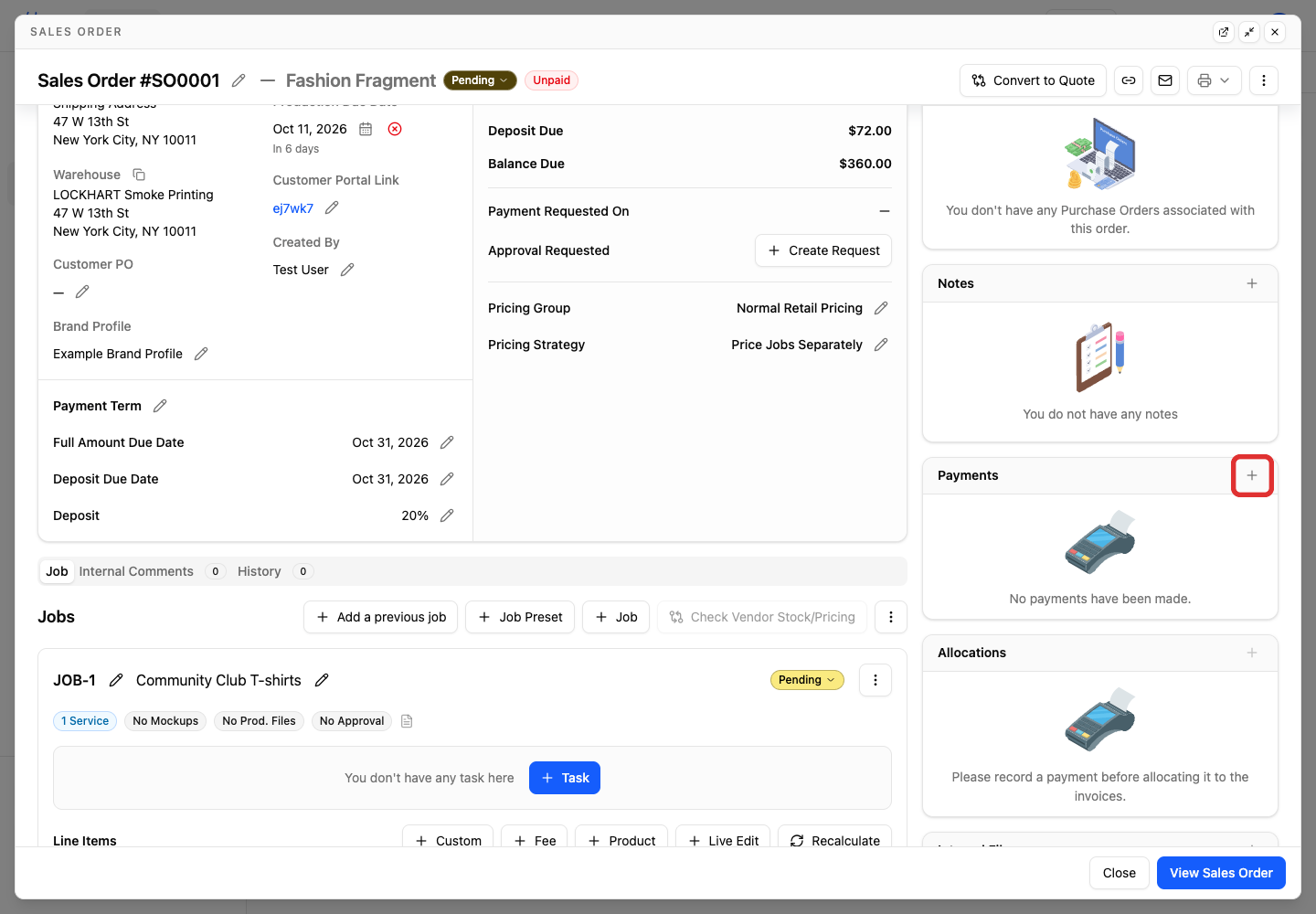Add a new note plus icon
This screenshot has height=914, width=1316.
1252,283
